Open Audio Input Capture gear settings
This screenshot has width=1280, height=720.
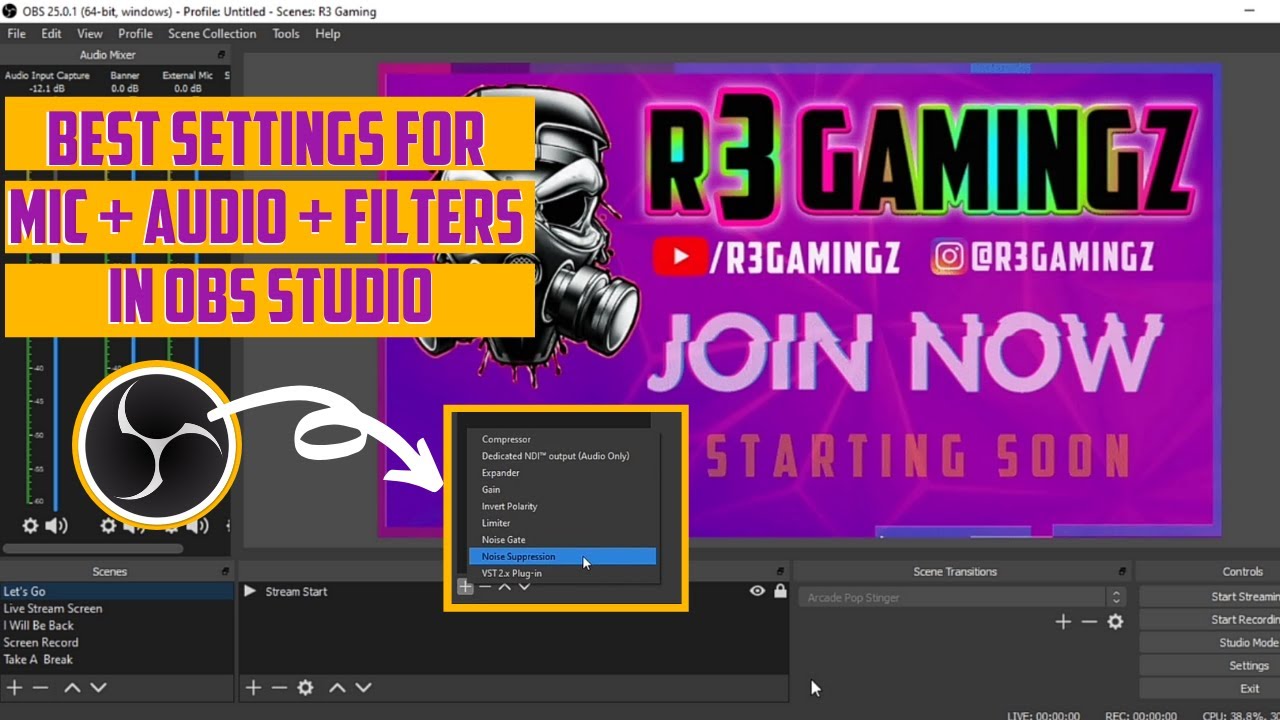(x=31, y=526)
